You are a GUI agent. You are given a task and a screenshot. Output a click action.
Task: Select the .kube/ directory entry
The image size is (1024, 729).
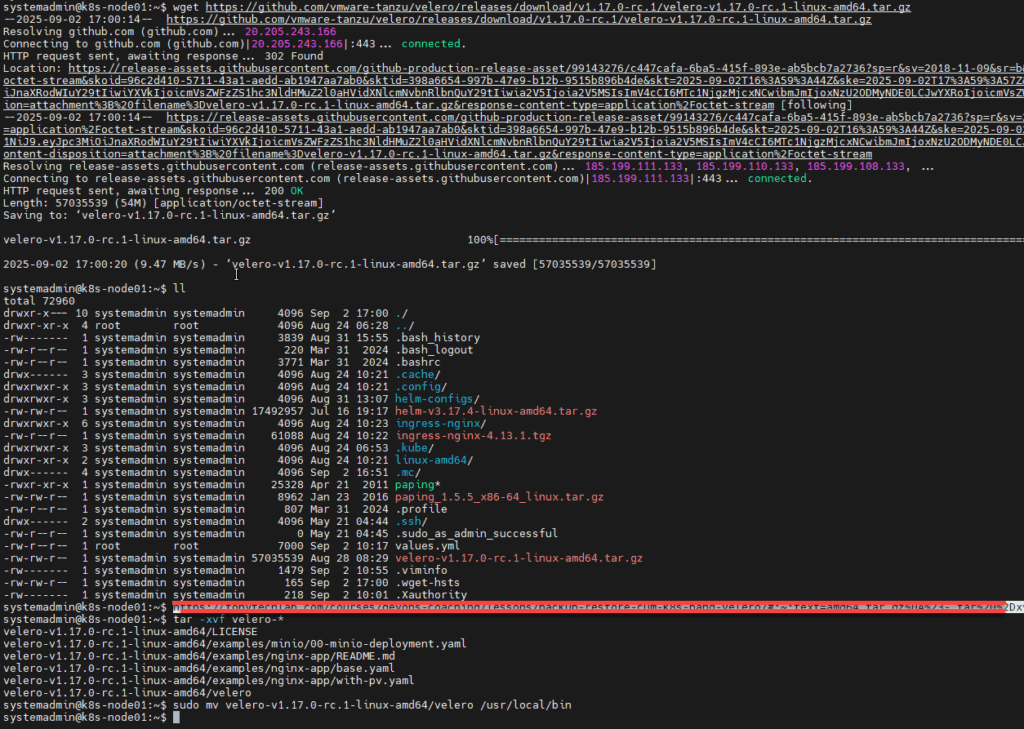click(x=414, y=450)
